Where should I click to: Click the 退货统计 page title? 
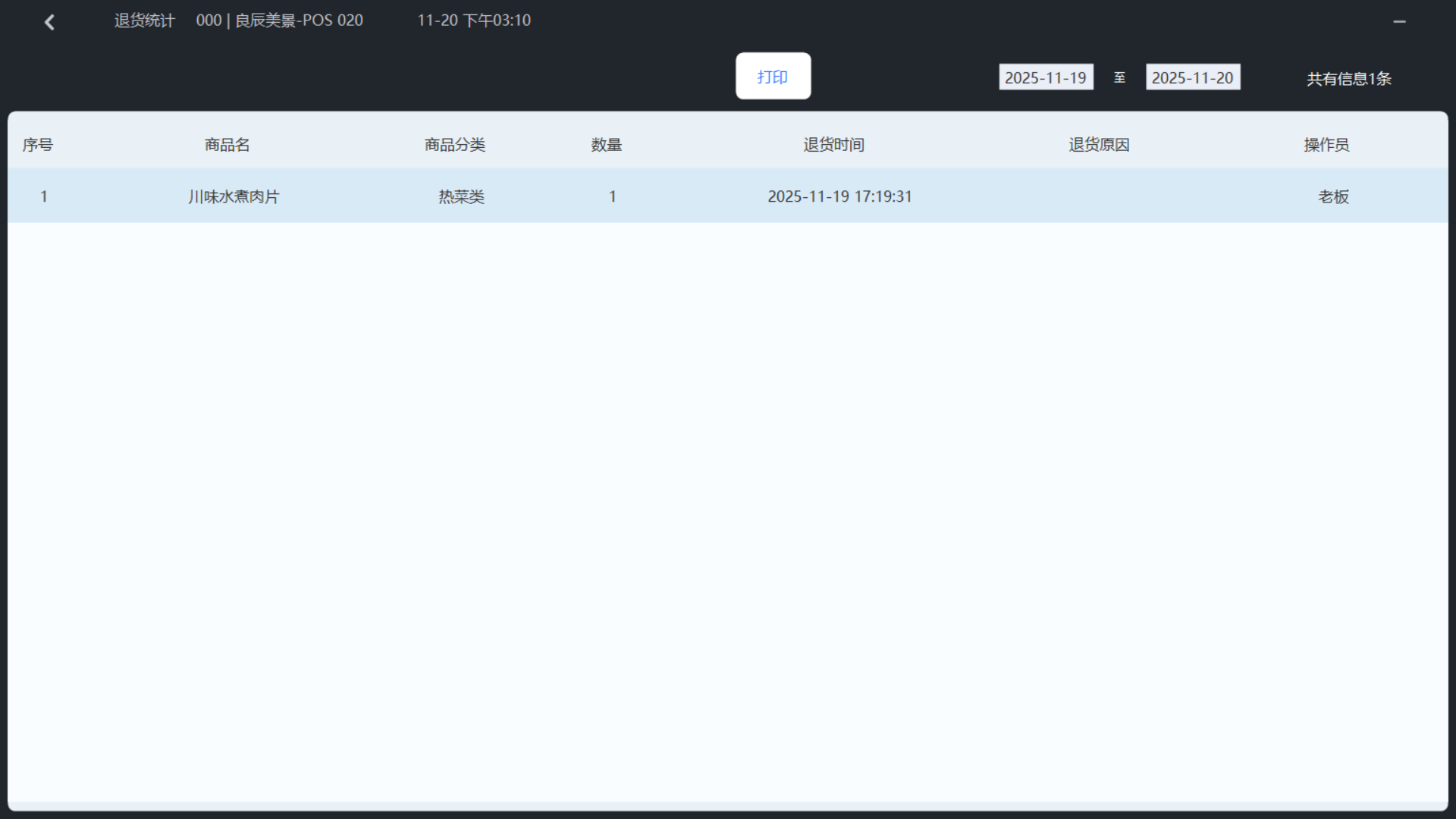tap(144, 20)
